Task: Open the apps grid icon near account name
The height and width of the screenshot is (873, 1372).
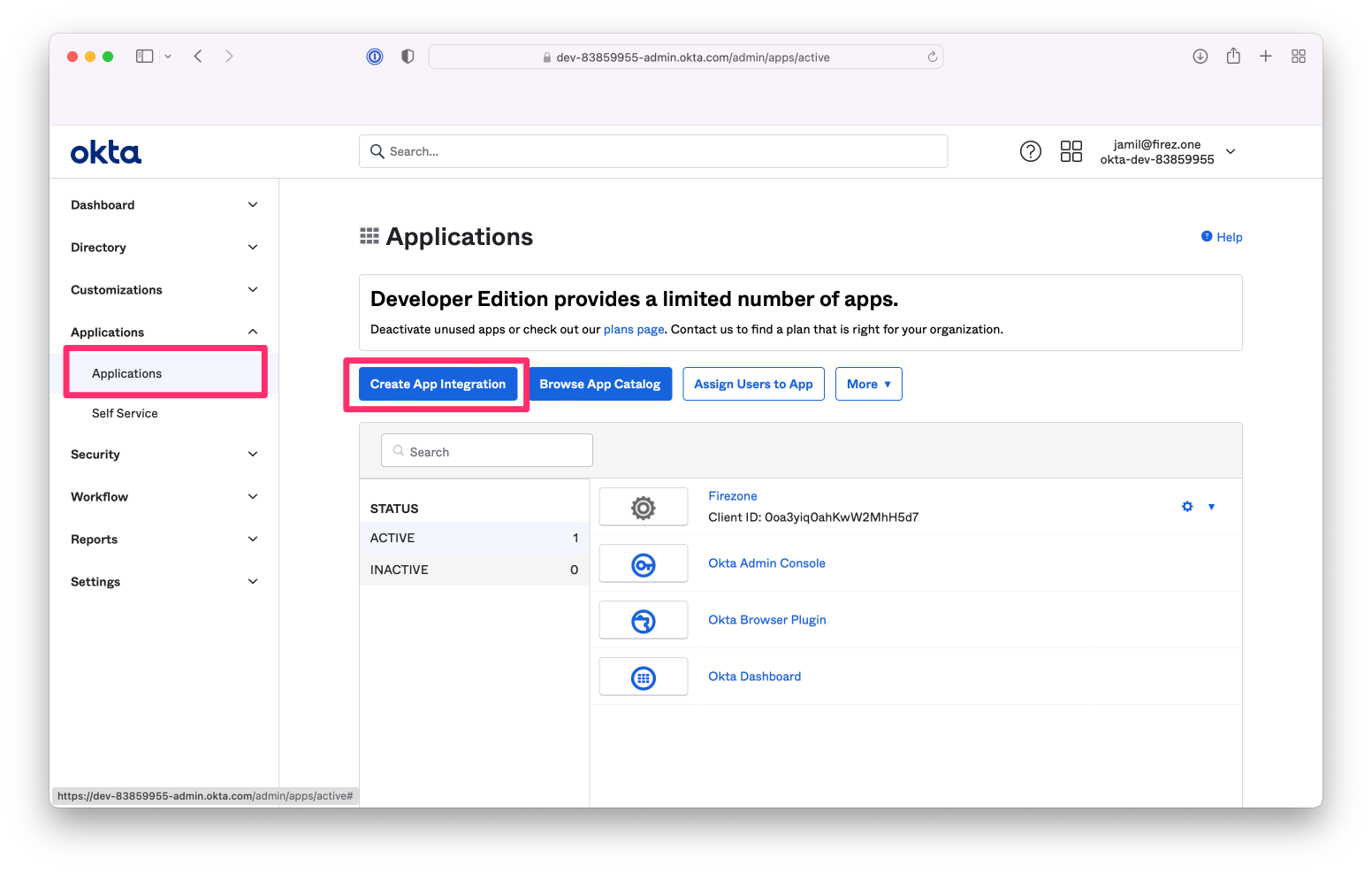Action: click(x=1071, y=151)
